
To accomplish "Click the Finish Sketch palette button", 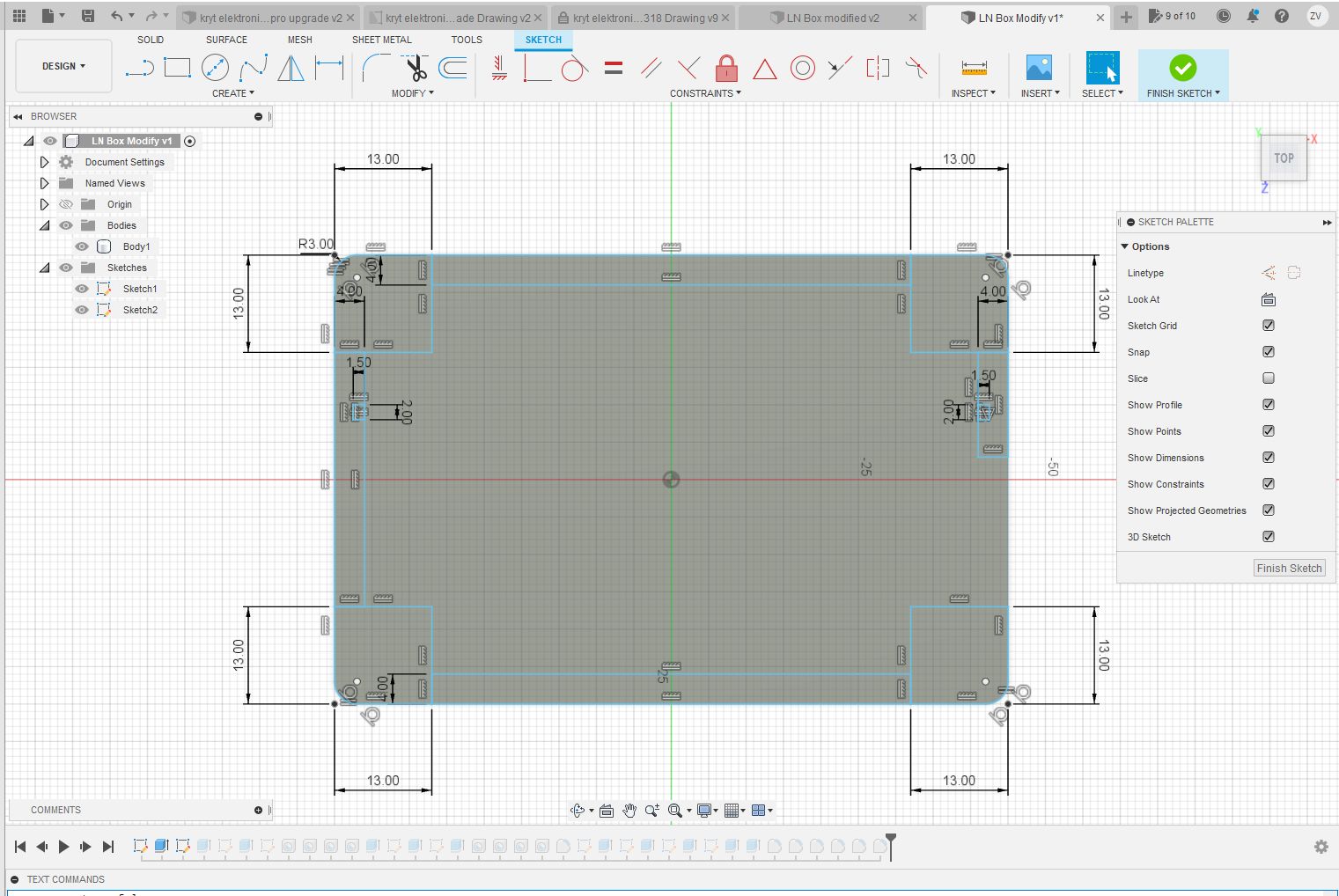I will point(1289,569).
